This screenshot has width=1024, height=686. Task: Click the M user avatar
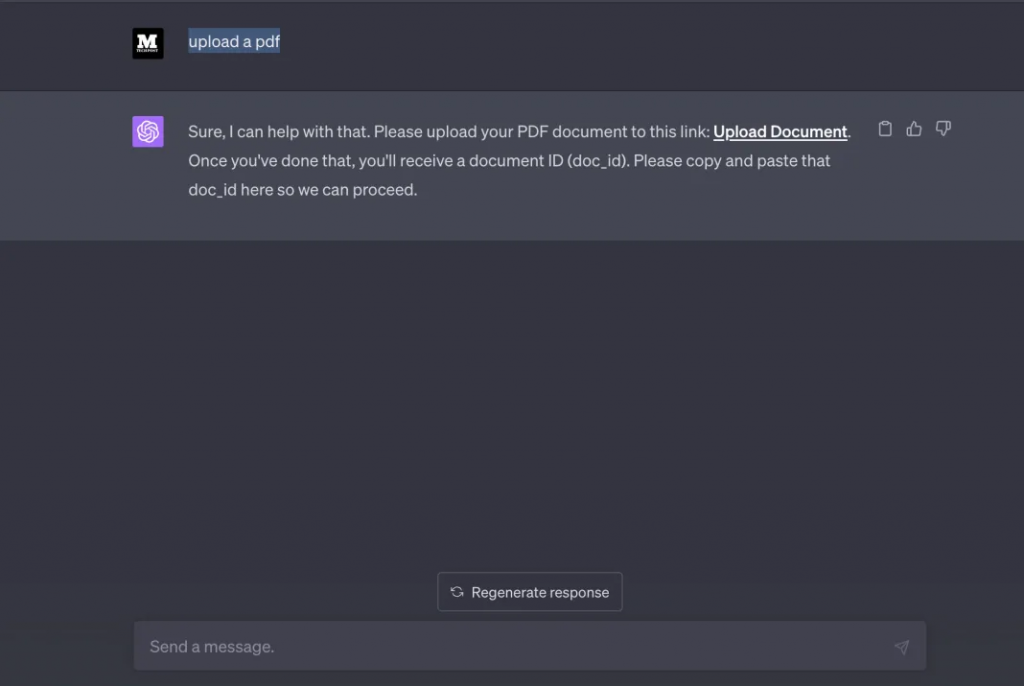(147, 43)
